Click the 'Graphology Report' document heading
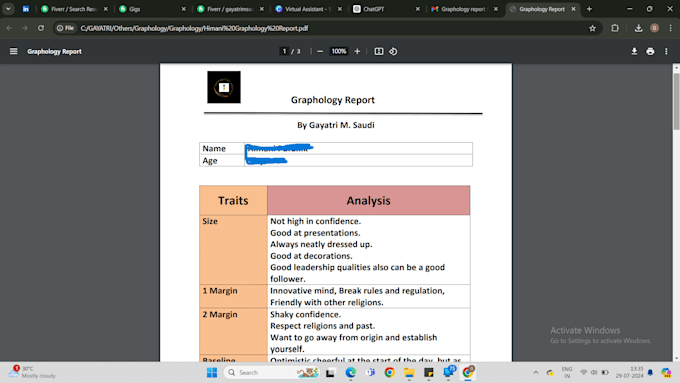 pos(333,100)
